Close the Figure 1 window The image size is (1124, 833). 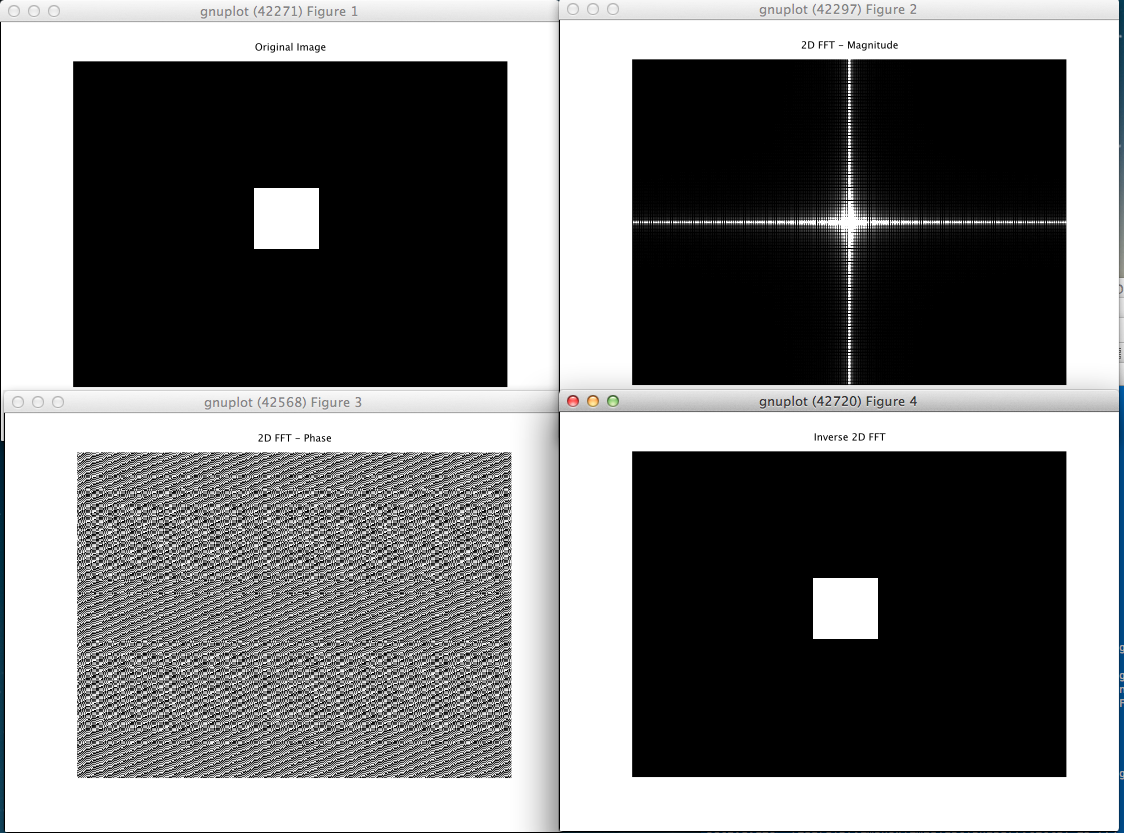[x=14, y=11]
